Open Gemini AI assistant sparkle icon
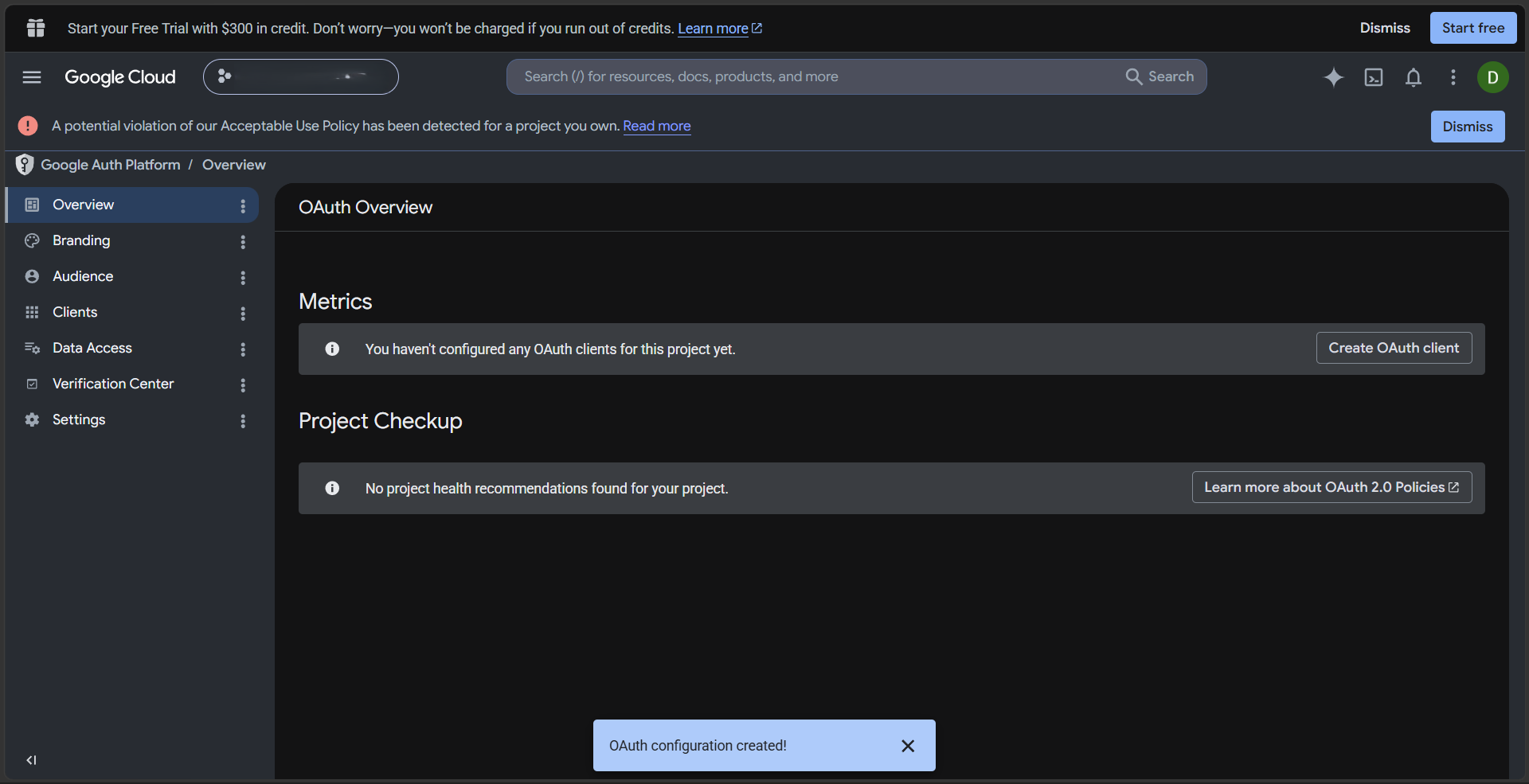Image resolution: width=1529 pixels, height=784 pixels. [x=1334, y=77]
